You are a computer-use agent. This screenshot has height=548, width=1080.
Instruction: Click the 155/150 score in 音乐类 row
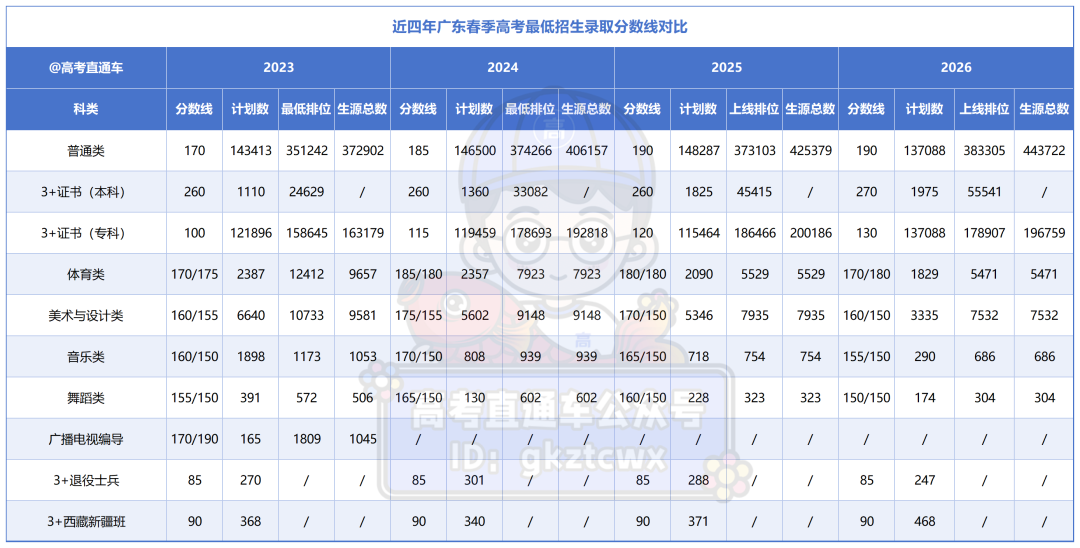click(866, 357)
